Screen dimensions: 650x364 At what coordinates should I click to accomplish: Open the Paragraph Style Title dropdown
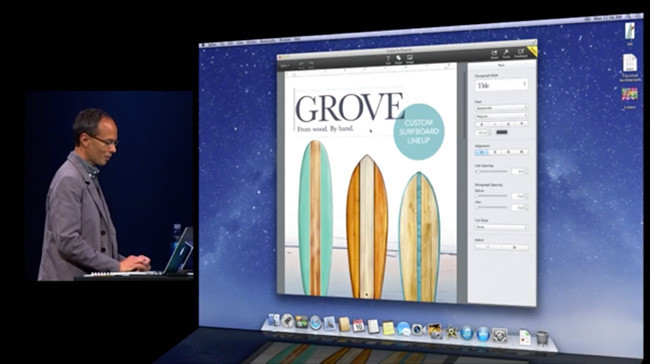pyautogui.click(x=501, y=85)
